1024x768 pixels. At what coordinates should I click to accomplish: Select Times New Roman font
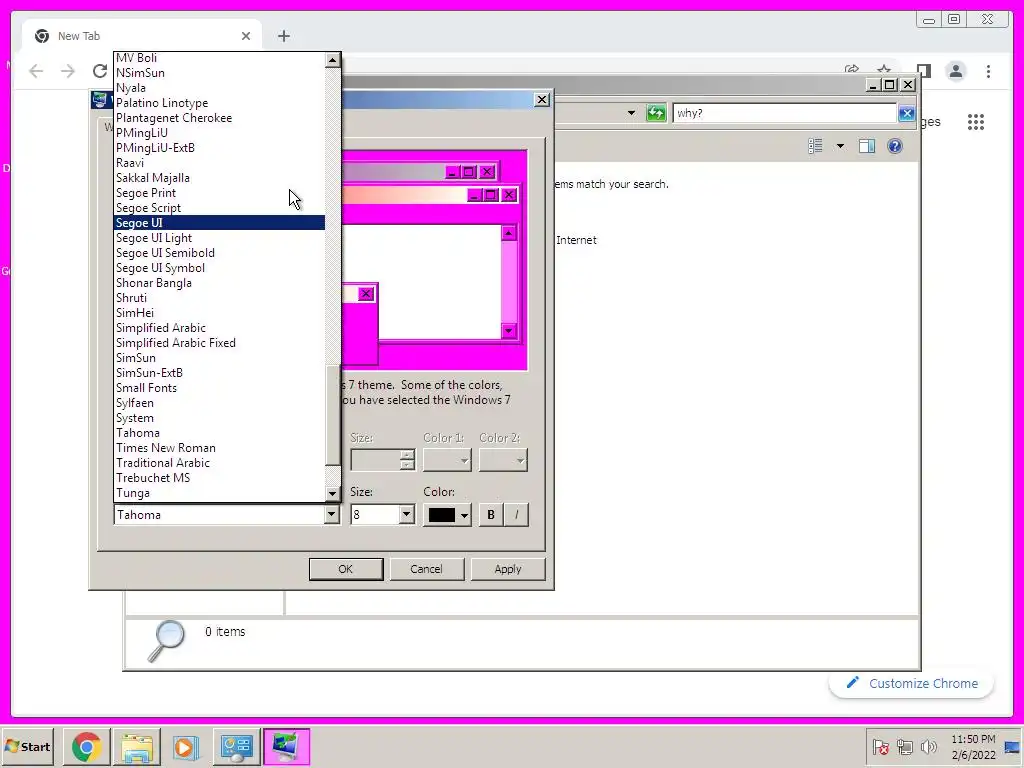[219, 448]
